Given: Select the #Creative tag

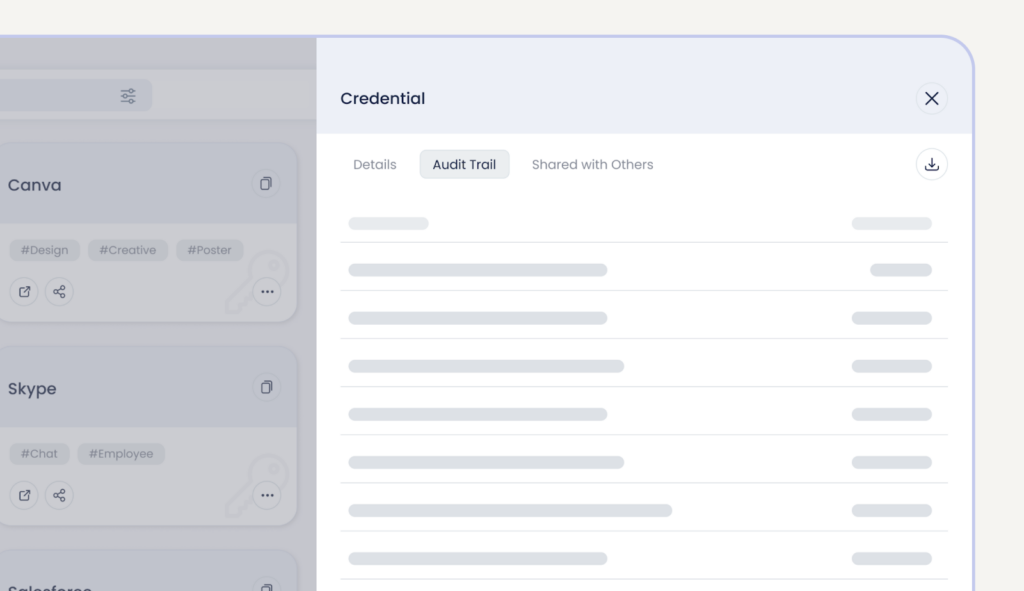Looking at the screenshot, I should click(127, 250).
